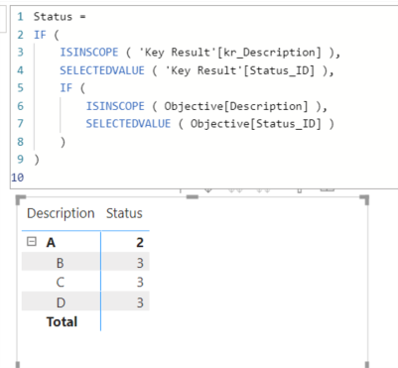Click the nested IF on line 5
Viewport: 398px width, 368px height.
(x=66, y=88)
